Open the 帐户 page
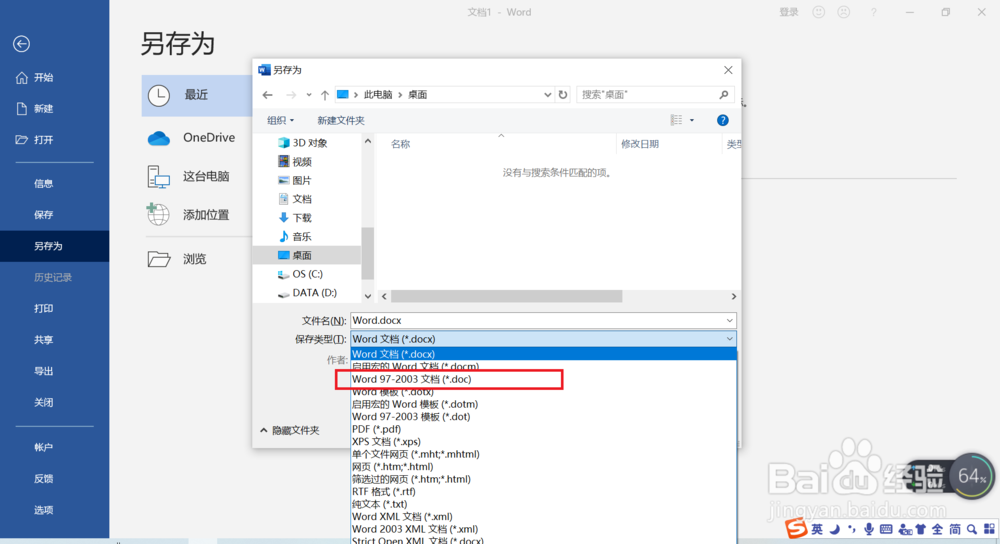This screenshot has width=1000, height=544. click(43, 448)
